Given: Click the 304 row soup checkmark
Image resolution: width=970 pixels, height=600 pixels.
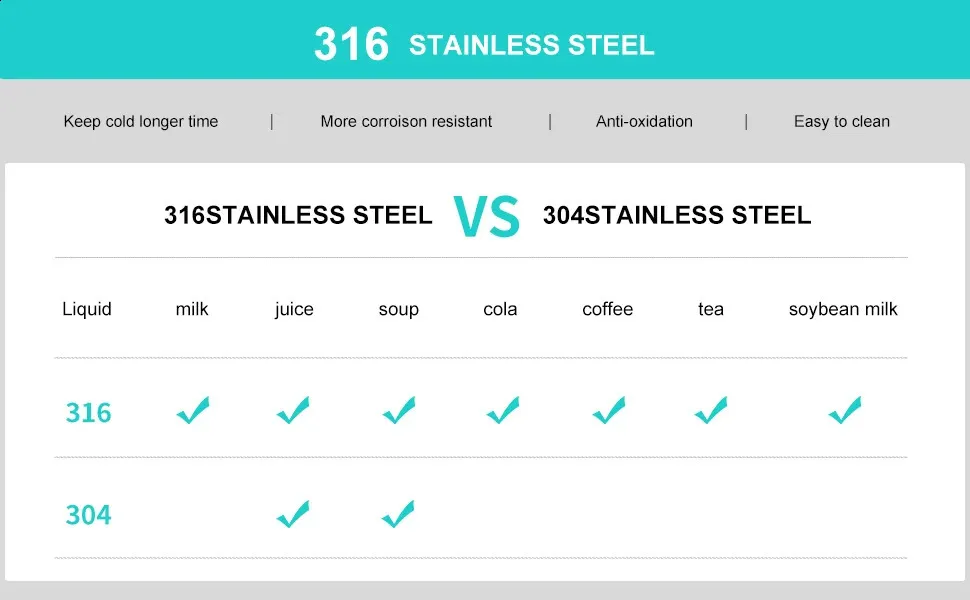Looking at the screenshot, I should tap(398, 515).
